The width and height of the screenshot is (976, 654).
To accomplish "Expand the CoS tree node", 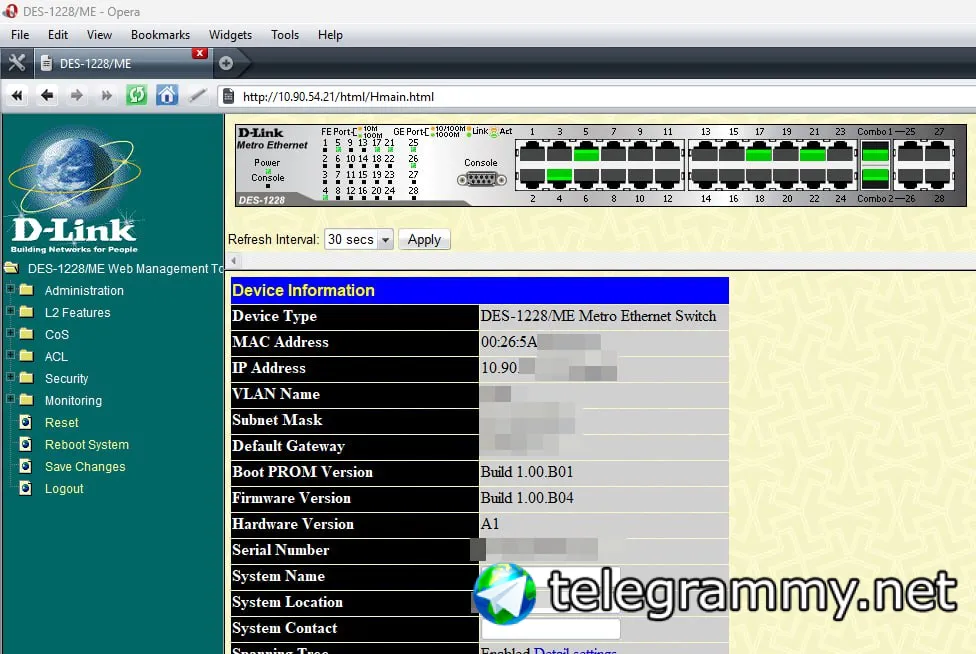I will (x=10, y=333).
